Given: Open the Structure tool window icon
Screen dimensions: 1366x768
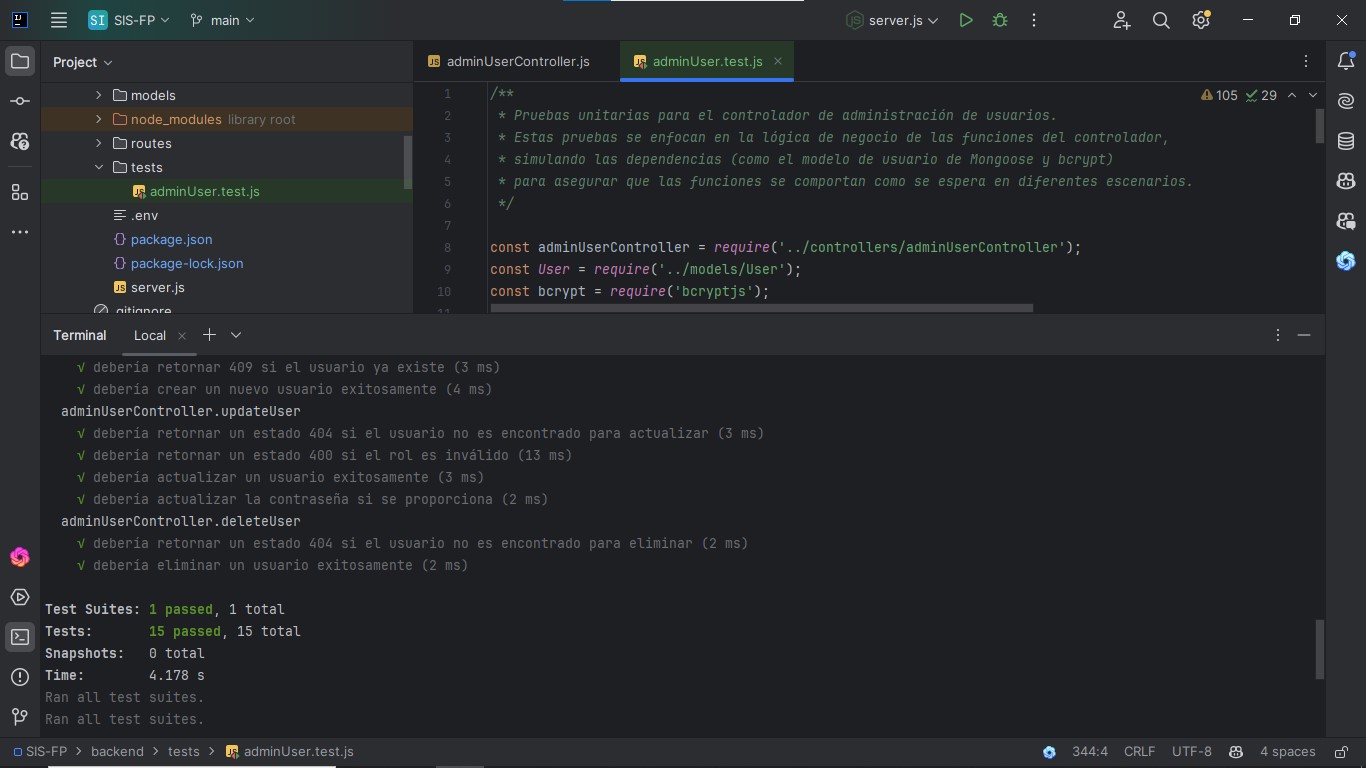Looking at the screenshot, I should (20, 192).
